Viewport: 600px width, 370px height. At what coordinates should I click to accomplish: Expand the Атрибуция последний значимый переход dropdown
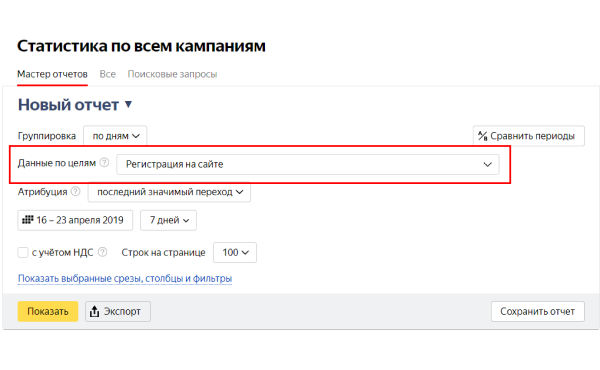point(169,192)
